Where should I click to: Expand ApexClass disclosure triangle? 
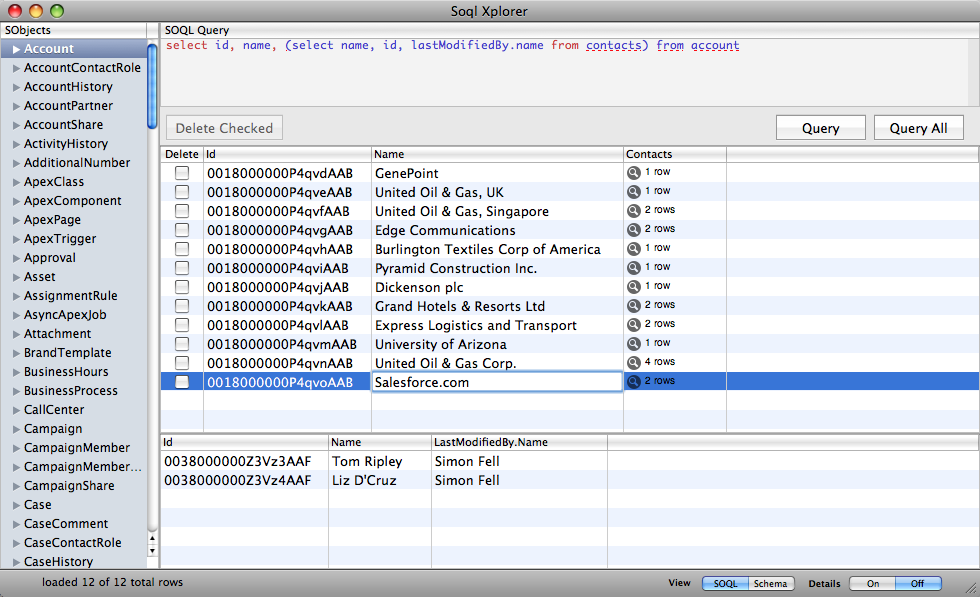[16, 182]
